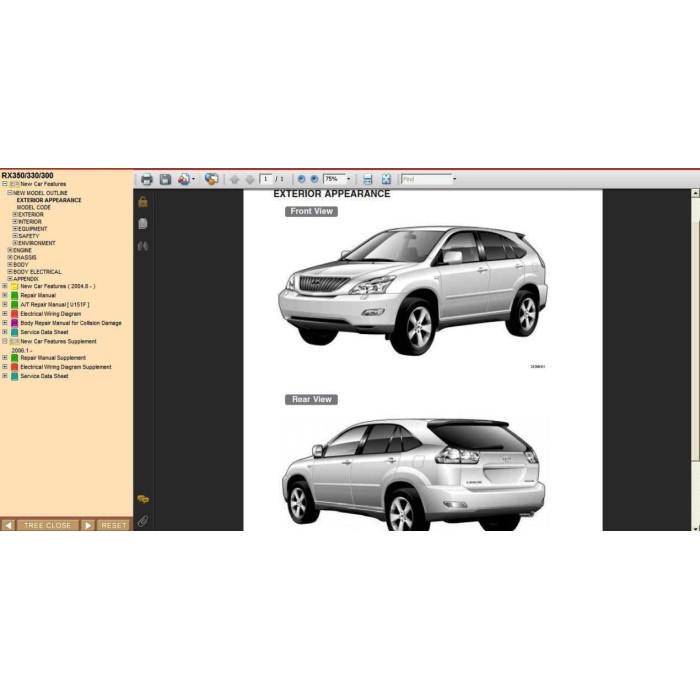Collapse the New Car Features top node
Viewport: 700px width, 700px height.
[4, 184]
